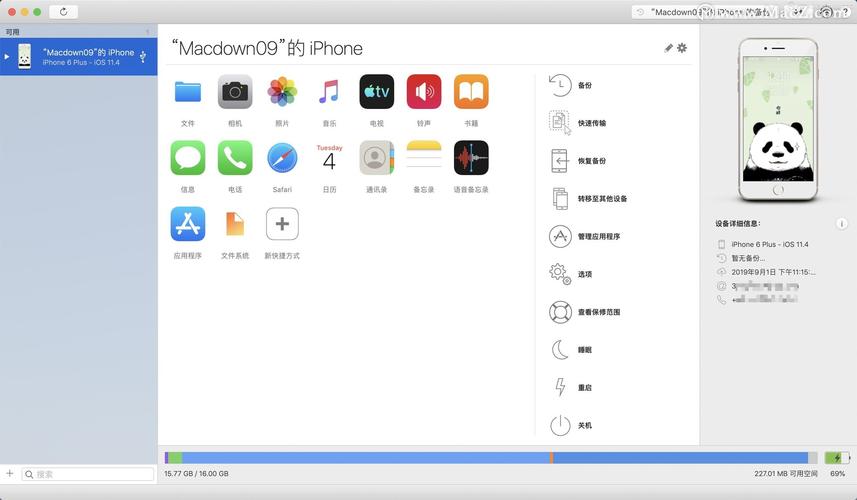The height and width of the screenshot is (500, 857).
Task: Open the 铃声 (Ringtones) icon
Action: [424, 92]
